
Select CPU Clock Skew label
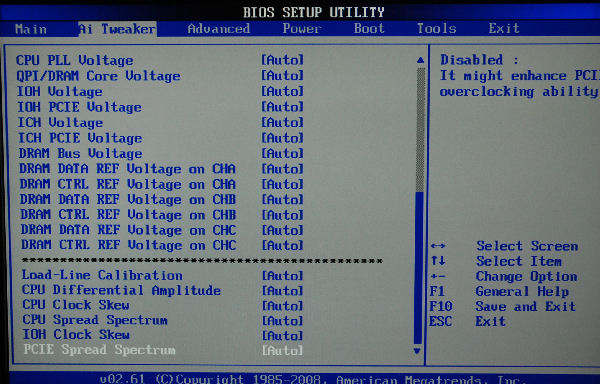point(76,305)
